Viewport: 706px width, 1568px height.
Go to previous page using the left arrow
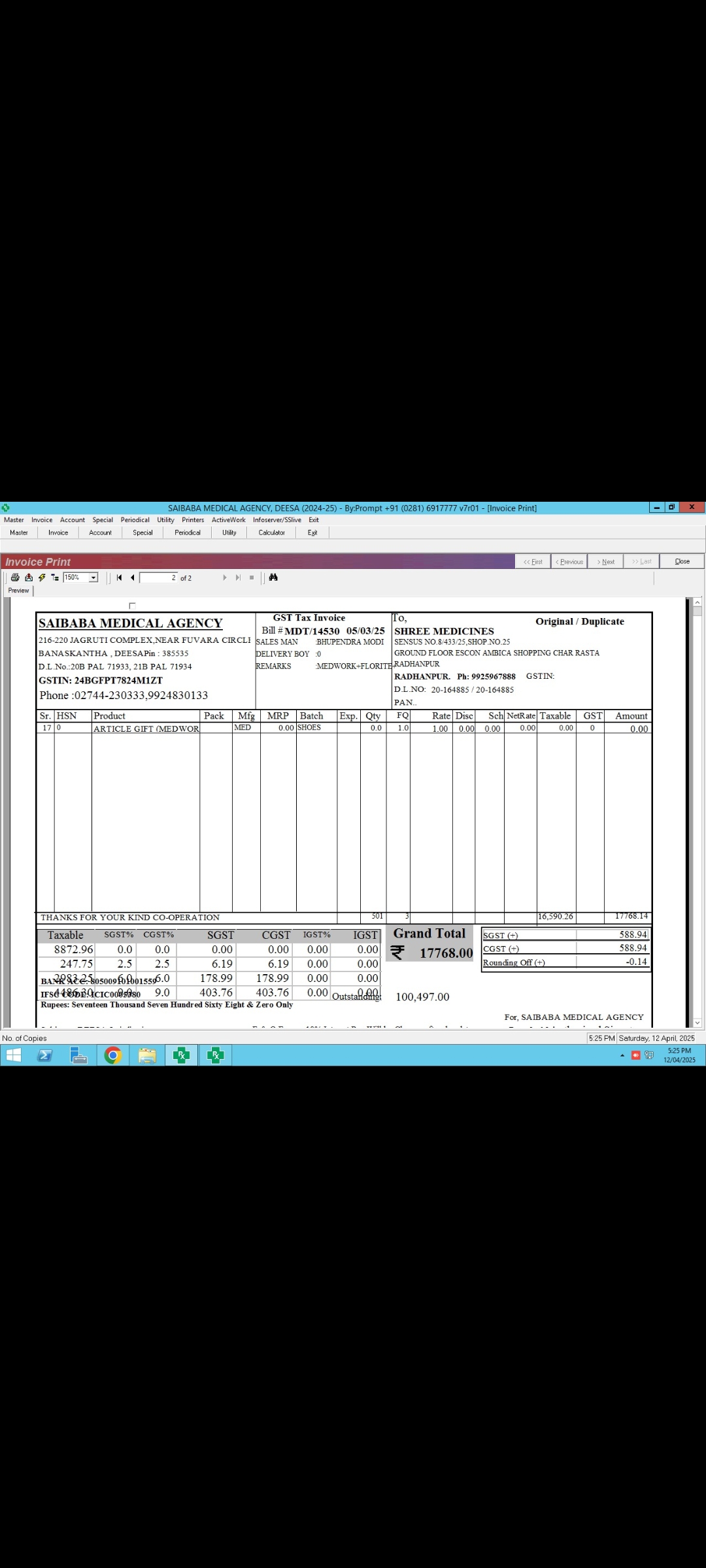click(133, 578)
